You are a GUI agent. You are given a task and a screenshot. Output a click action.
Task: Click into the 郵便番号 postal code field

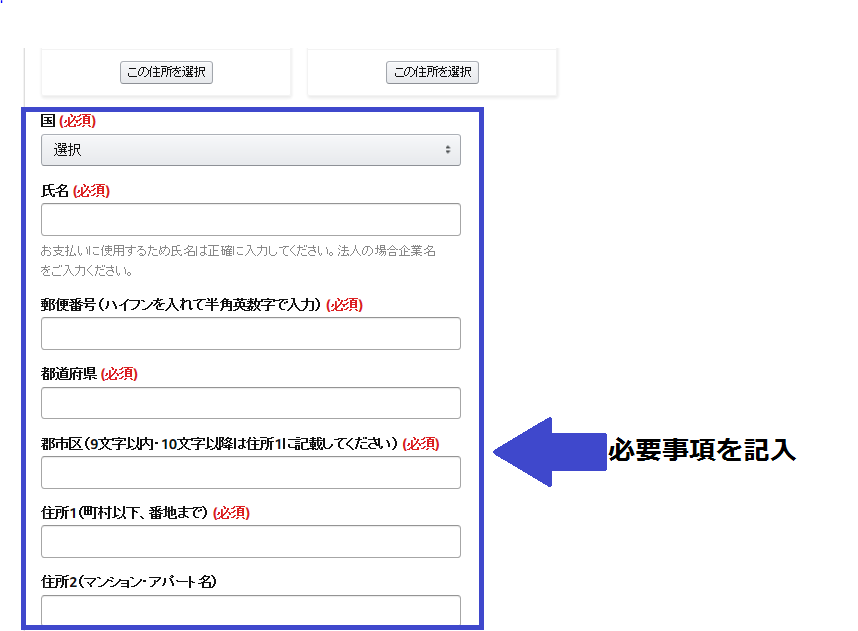point(250,334)
